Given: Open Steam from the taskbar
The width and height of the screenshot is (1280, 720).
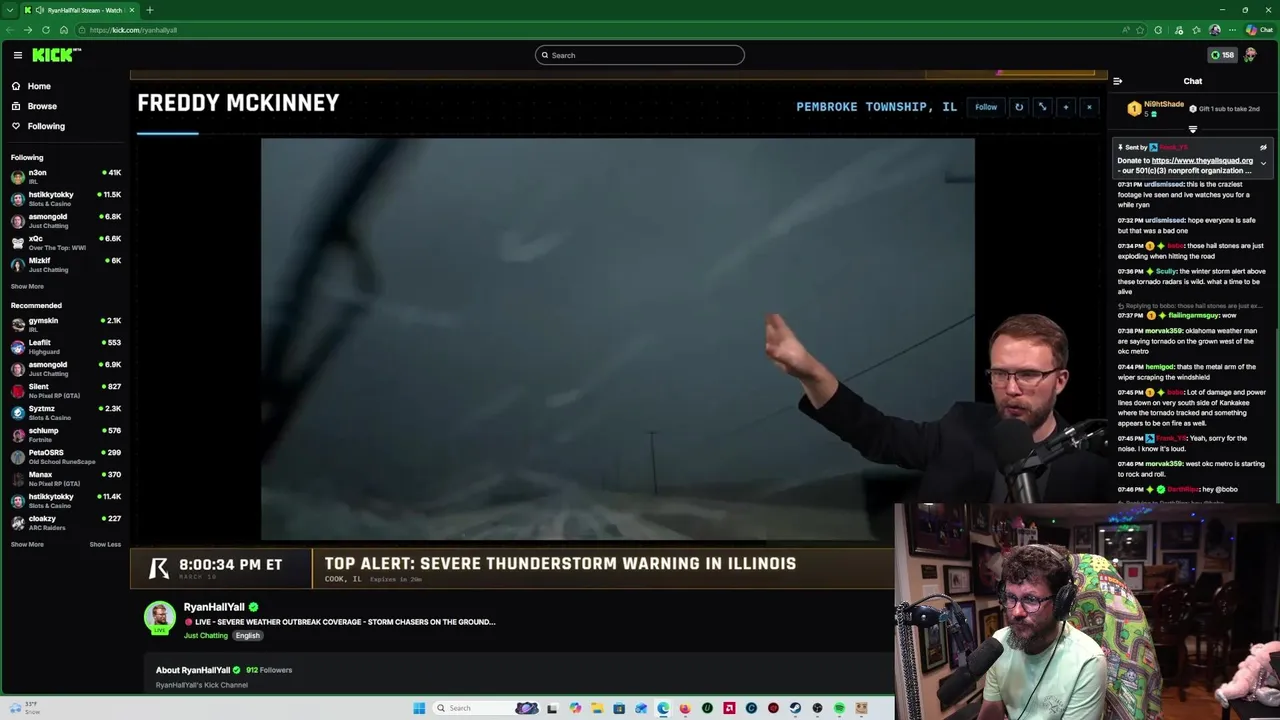Looking at the screenshot, I should [795, 708].
